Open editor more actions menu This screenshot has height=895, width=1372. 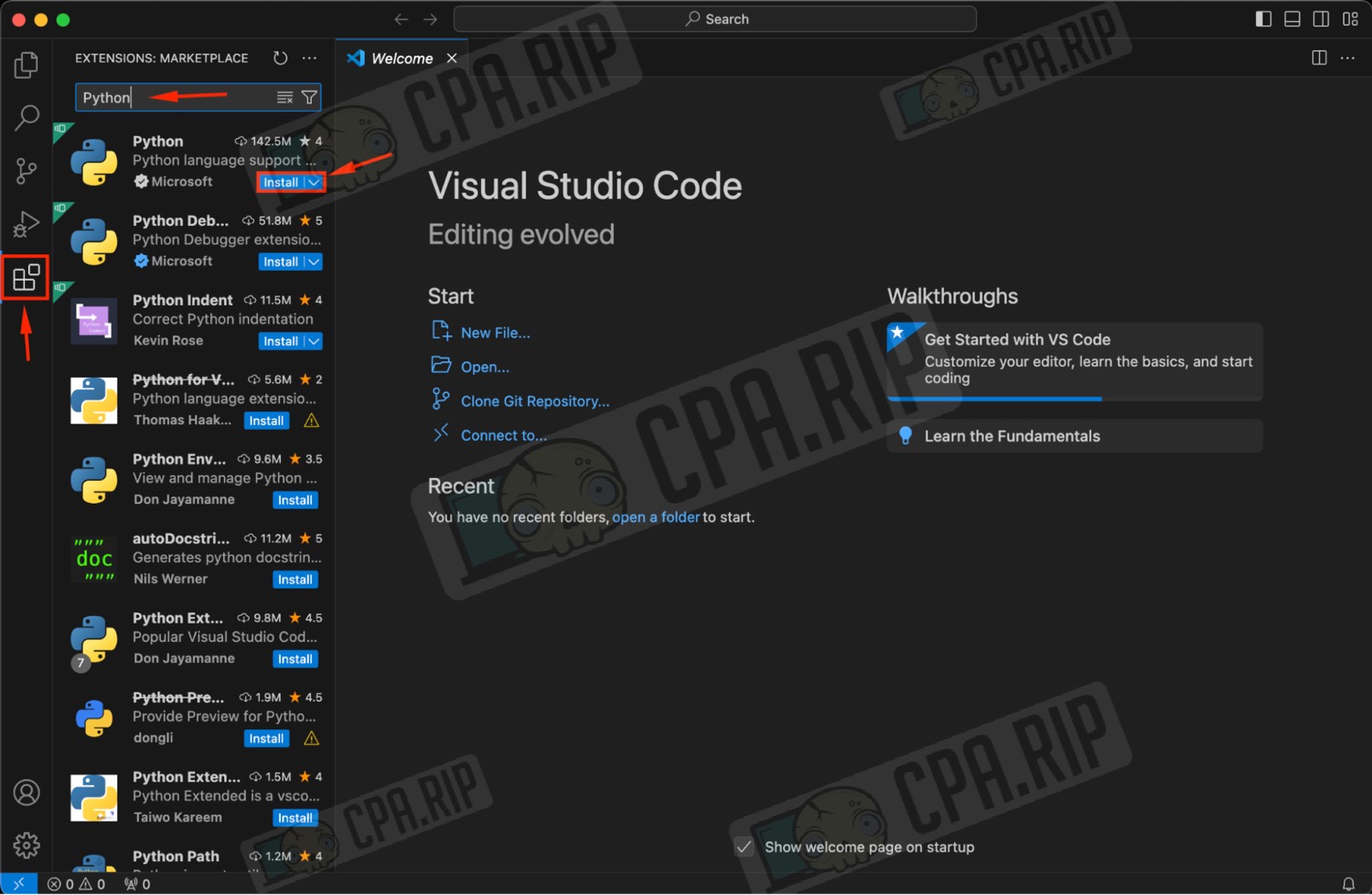(x=1348, y=58)
